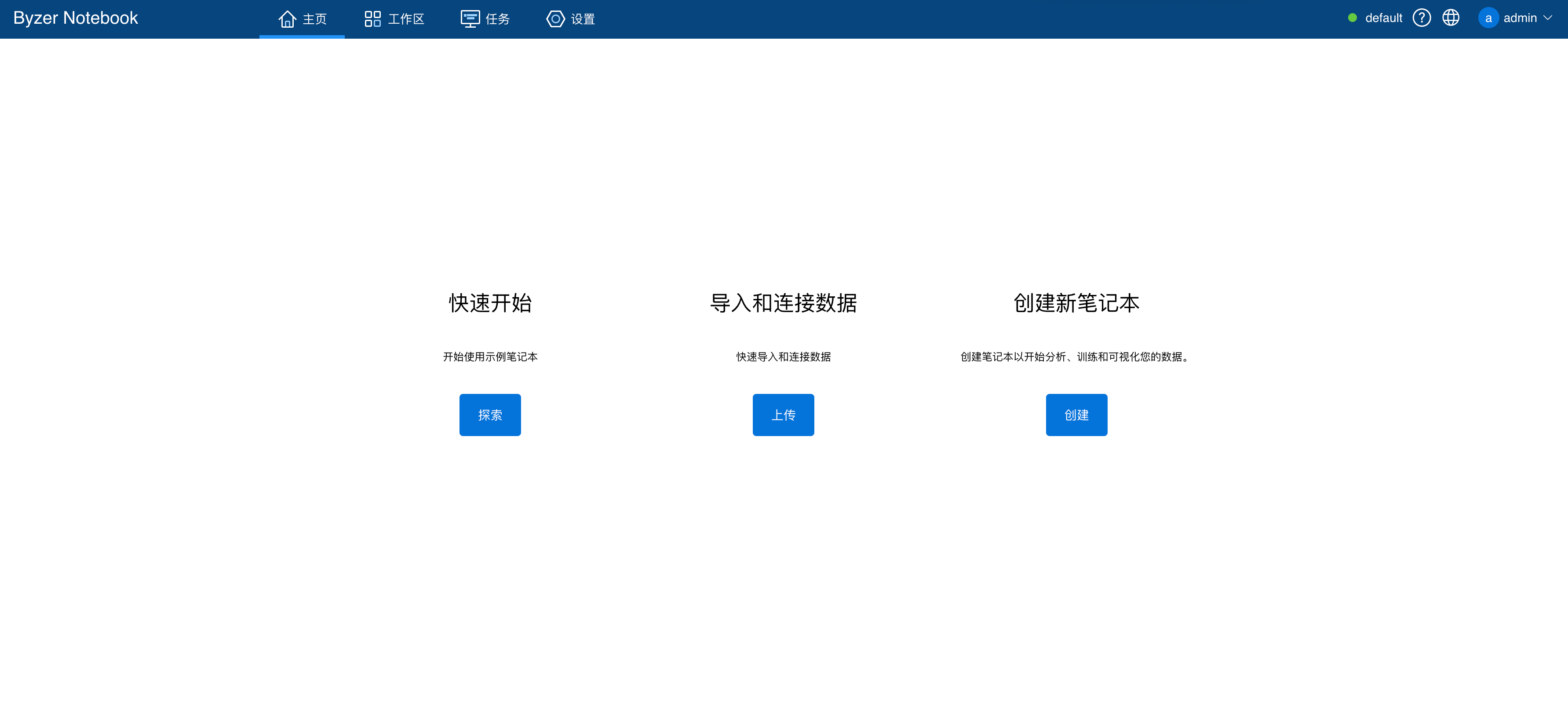Image resolution: width=1568 pixels, height=706 pixels.
Task: Open the admin username menu
Action: click(x=1519, y=18)
